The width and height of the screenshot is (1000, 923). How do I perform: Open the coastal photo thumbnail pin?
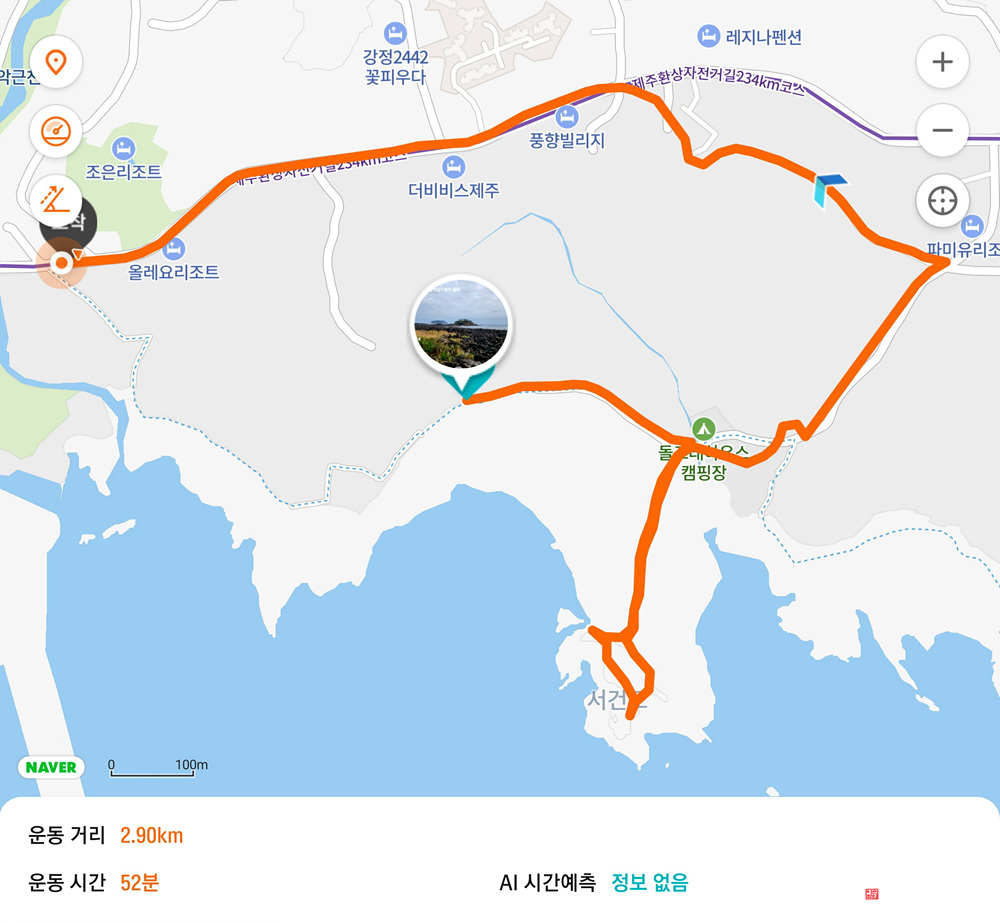pyautogui.click(x=461, y=325)
